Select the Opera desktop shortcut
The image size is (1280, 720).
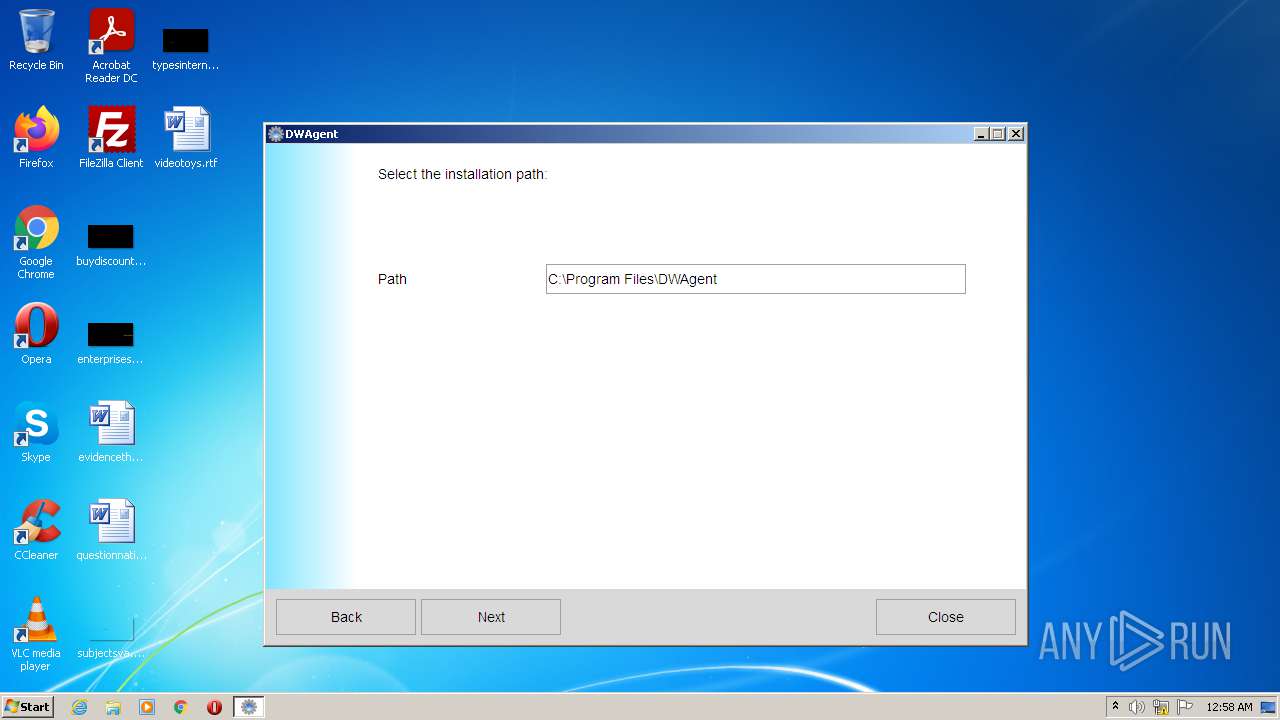[36, 334]
